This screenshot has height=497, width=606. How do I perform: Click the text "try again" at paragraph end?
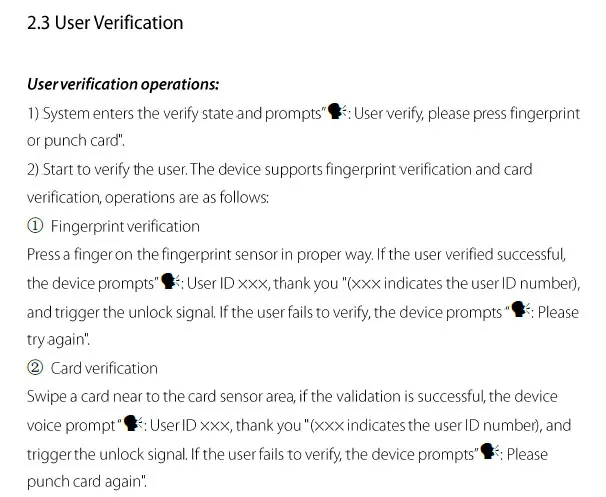56,340
